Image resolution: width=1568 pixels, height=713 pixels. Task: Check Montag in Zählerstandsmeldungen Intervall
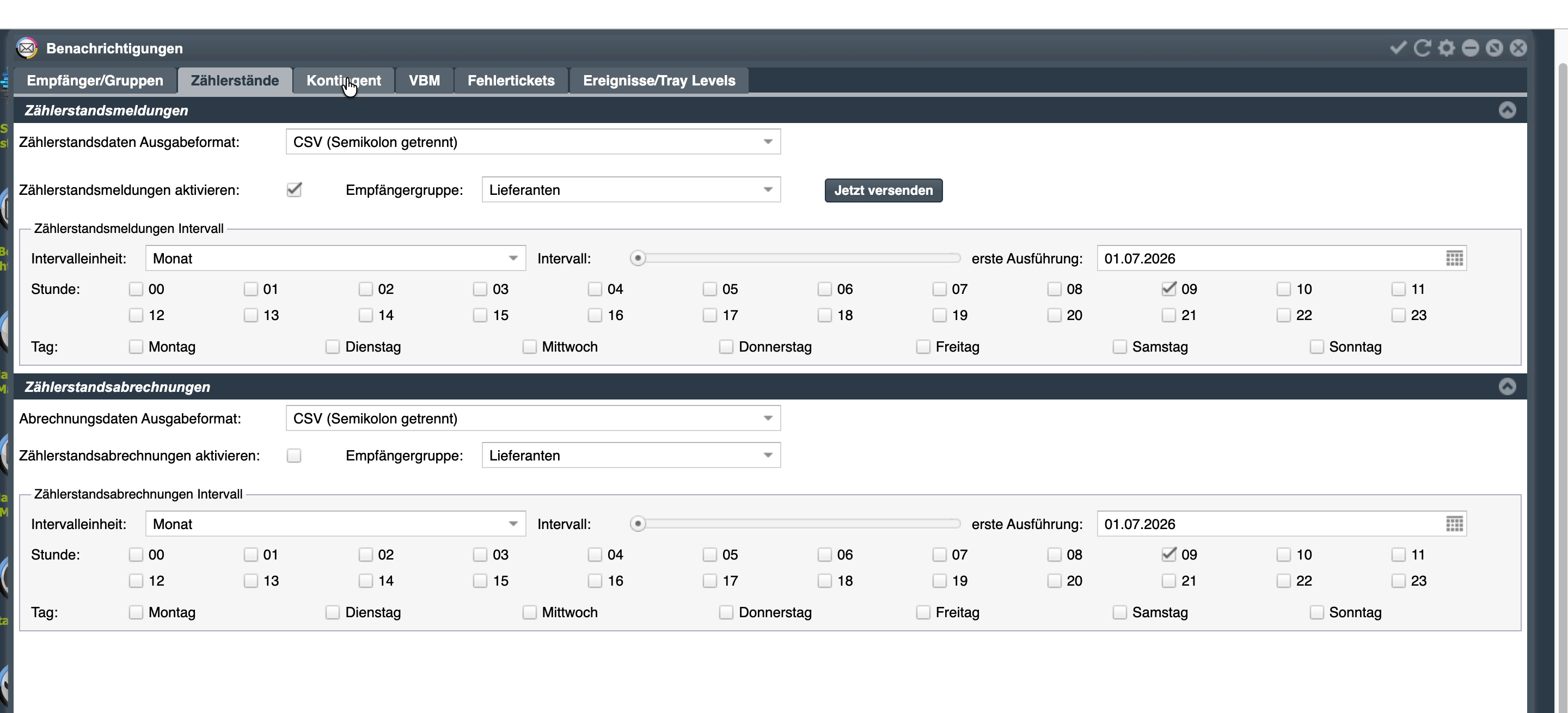[x=136, y=347]
